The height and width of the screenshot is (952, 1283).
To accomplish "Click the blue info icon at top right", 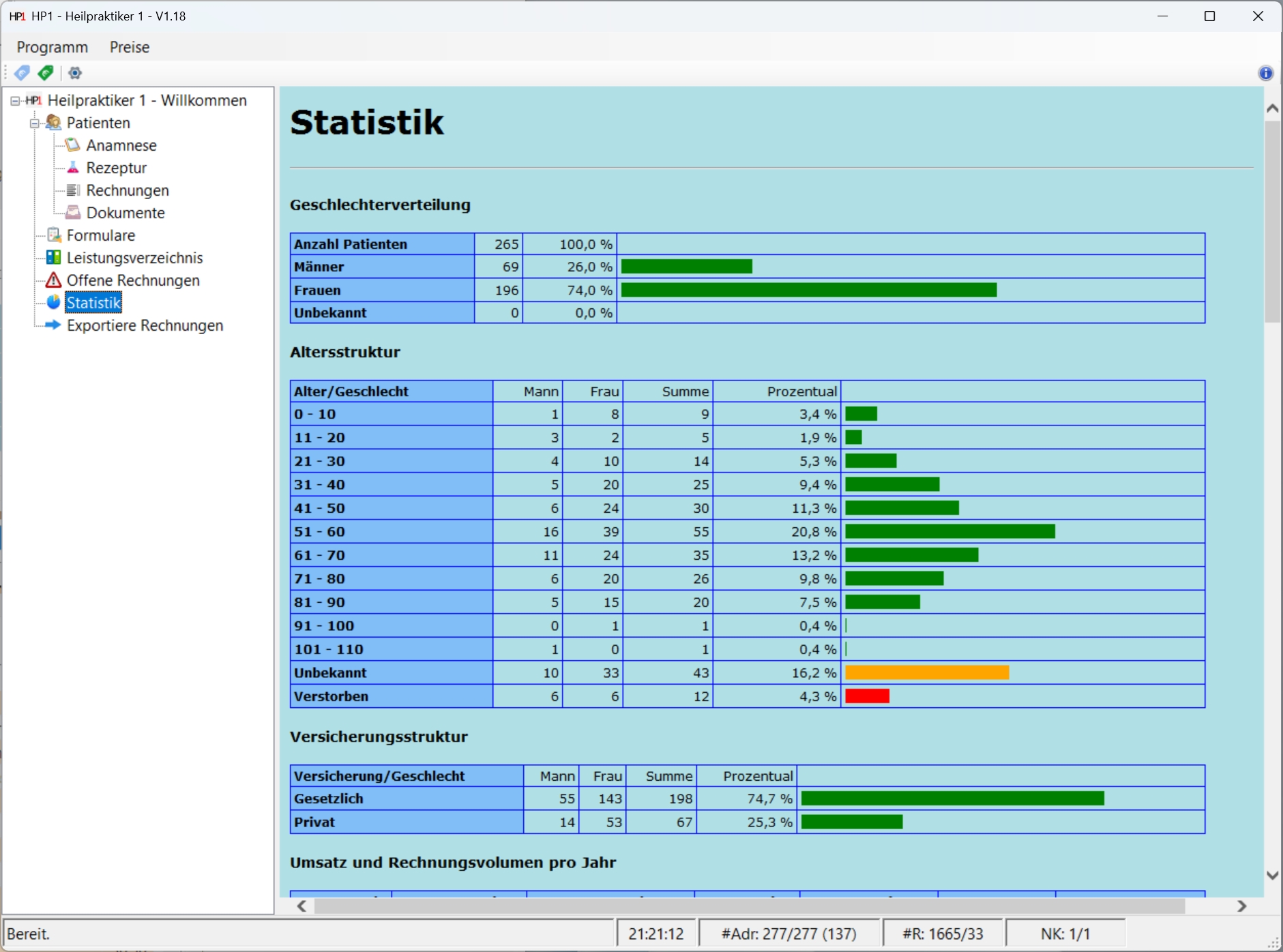I will (1265, 73).
